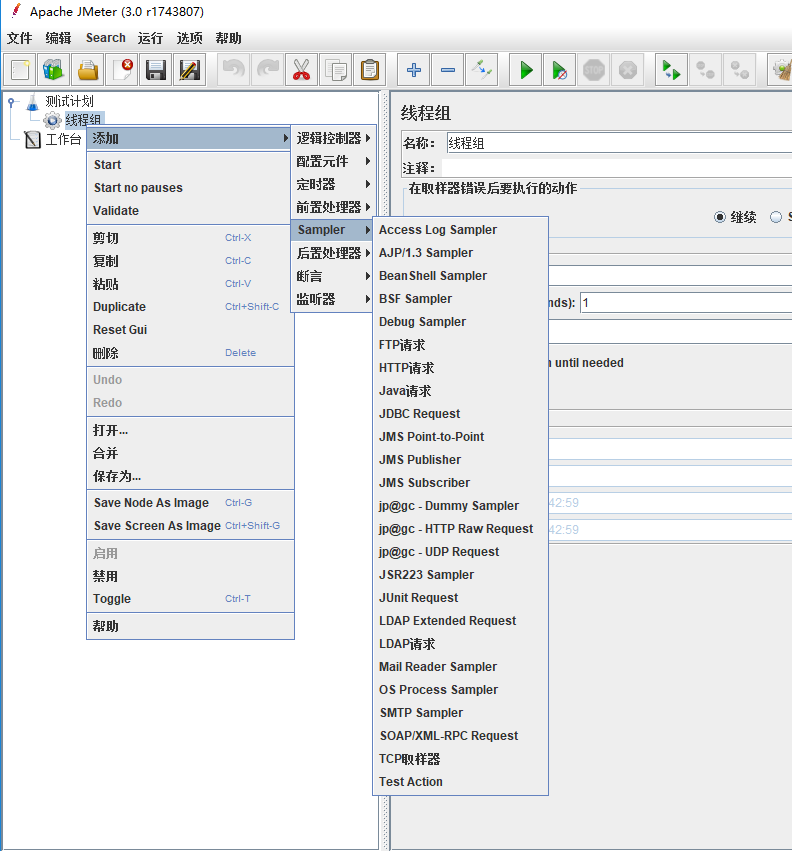Viewport: 792px width, 851px height.
Task: Choose Test Action menu entry
Action: click(x=460, y=782)
